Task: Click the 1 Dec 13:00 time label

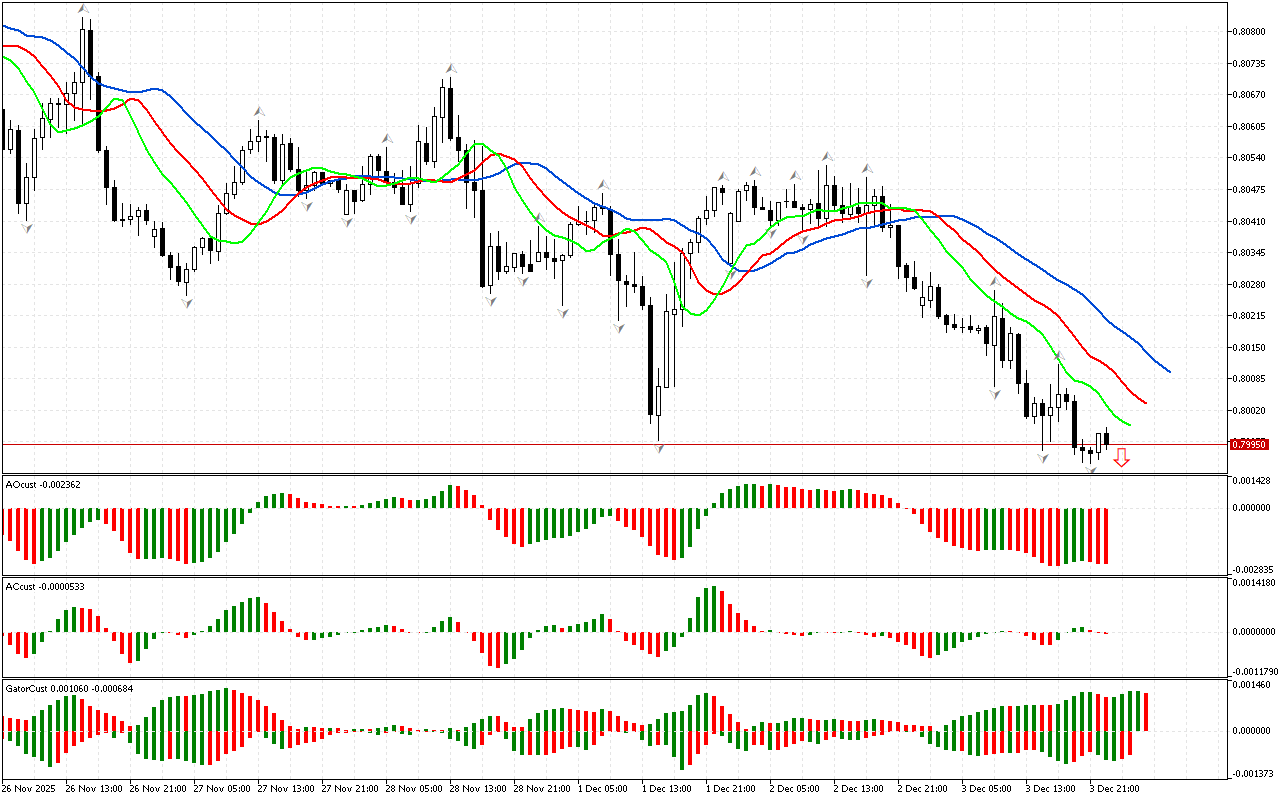Action: click(666, 788)
